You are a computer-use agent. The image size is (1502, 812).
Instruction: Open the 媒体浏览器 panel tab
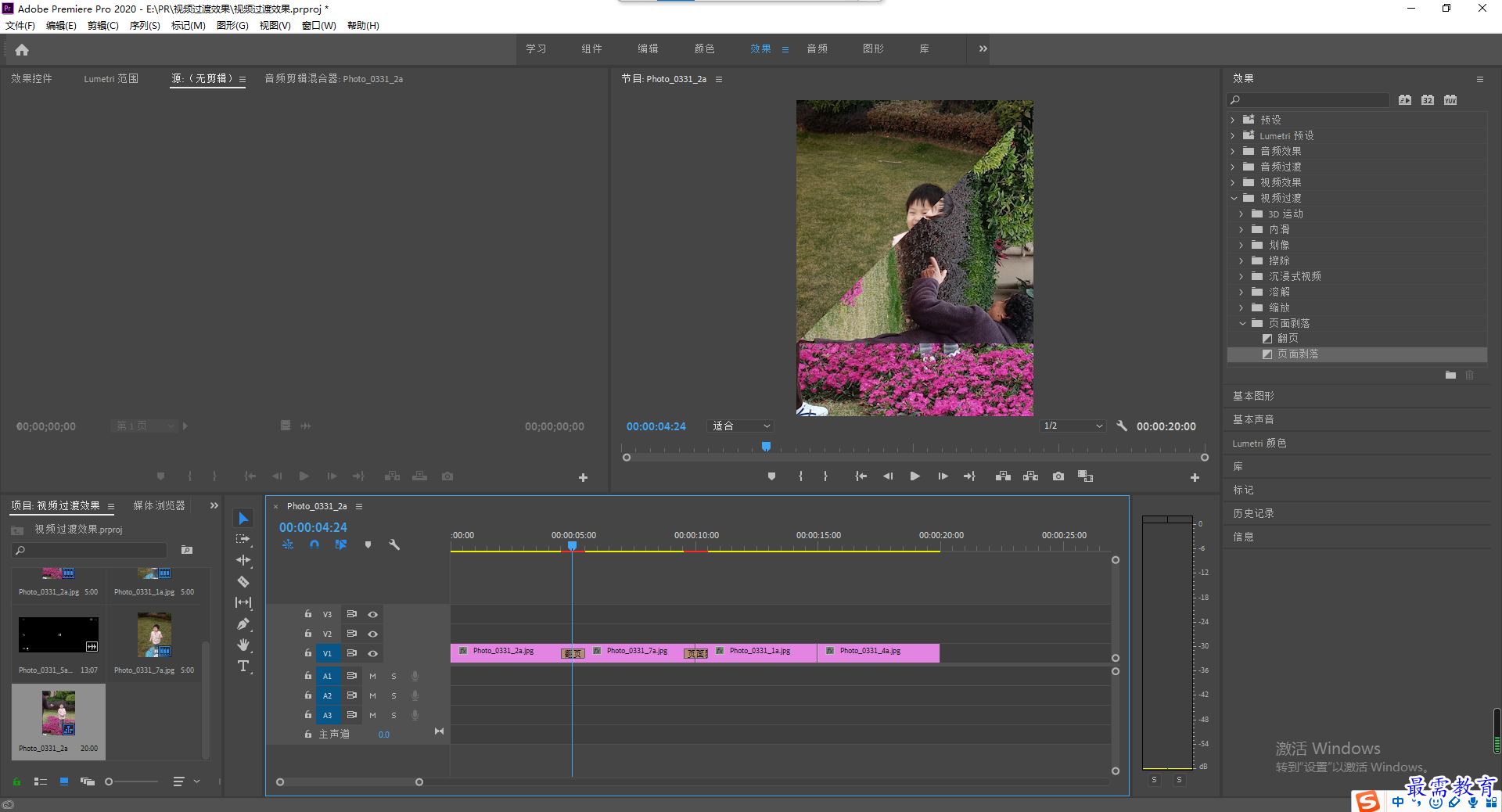(x=159, y=506)
